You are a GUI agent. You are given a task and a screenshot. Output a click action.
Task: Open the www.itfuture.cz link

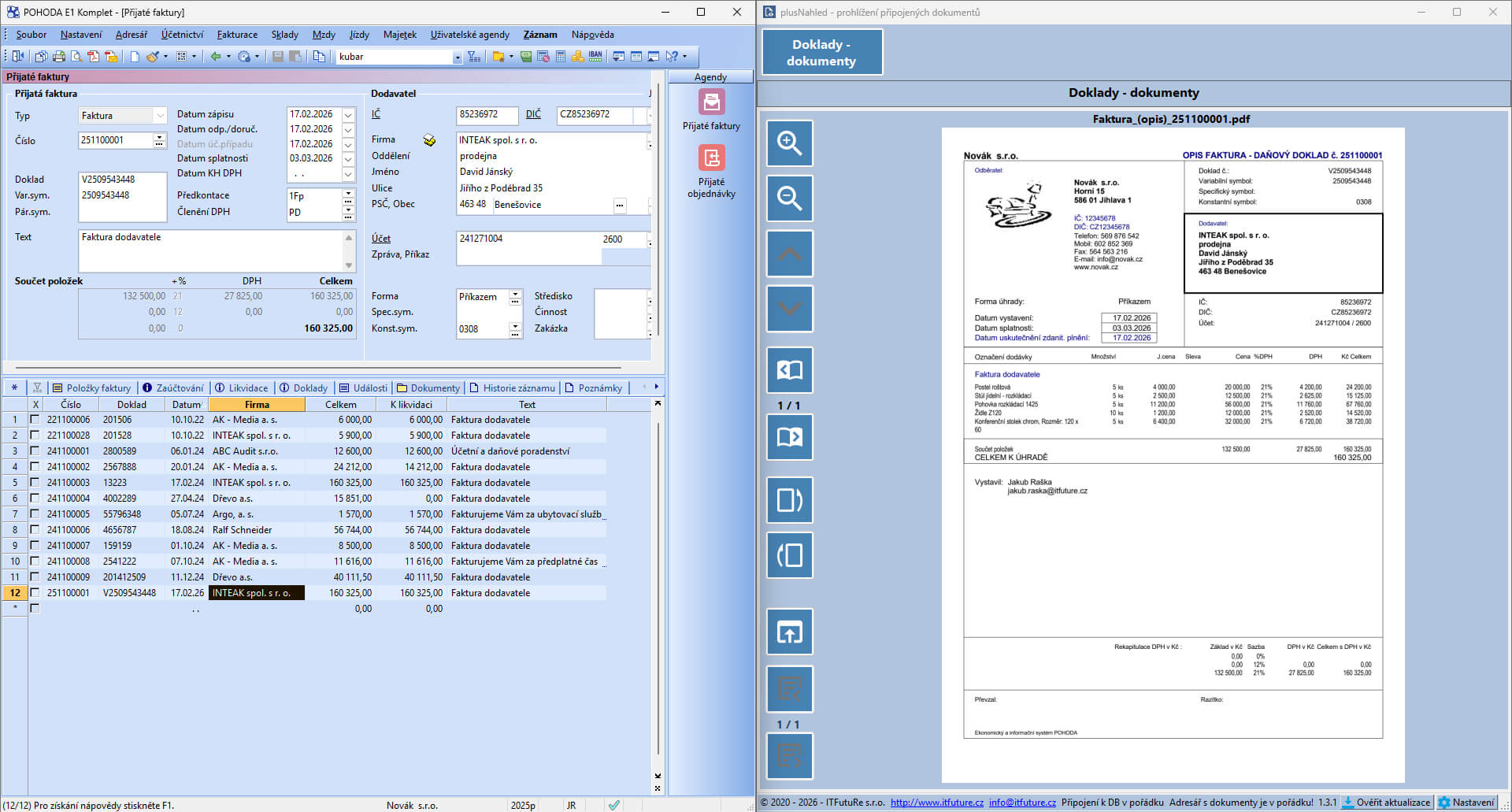(936, 803)
